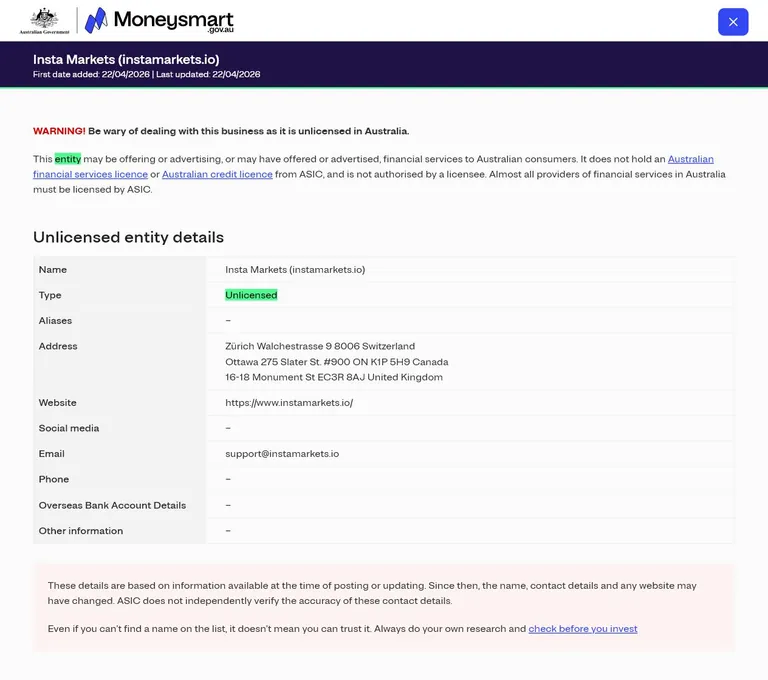Click the 'Unlicensed entity details' heading
Screen dimensions: 768x680
[128, 237]
